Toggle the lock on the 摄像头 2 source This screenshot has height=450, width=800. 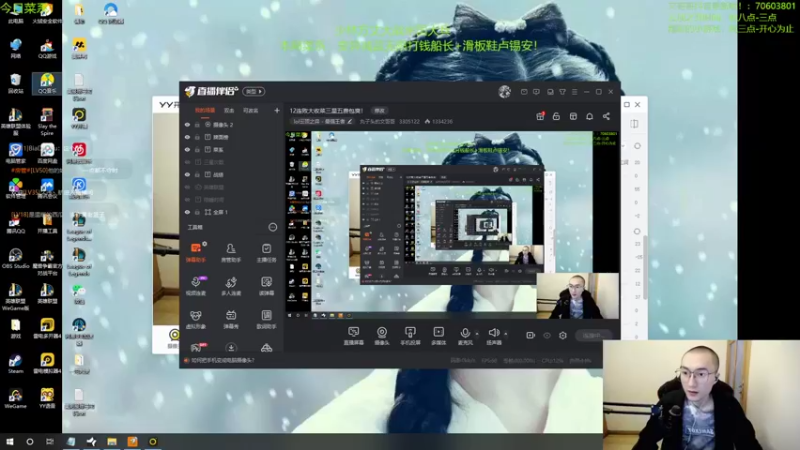pyautogui.click(x=197, y=125)
